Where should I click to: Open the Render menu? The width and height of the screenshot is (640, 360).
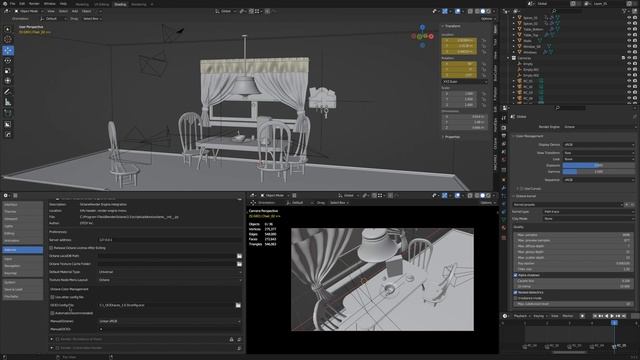[34, 4]
